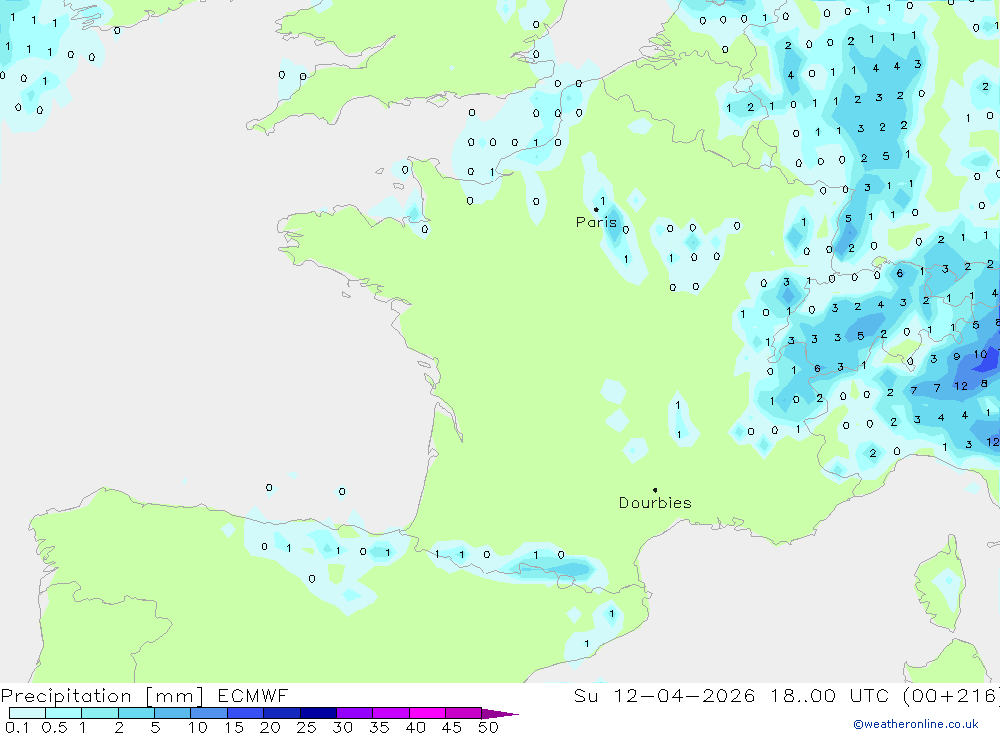Click the Dourbies location label
This screenshot has height=733, width=1000.
tap(655, 503)
